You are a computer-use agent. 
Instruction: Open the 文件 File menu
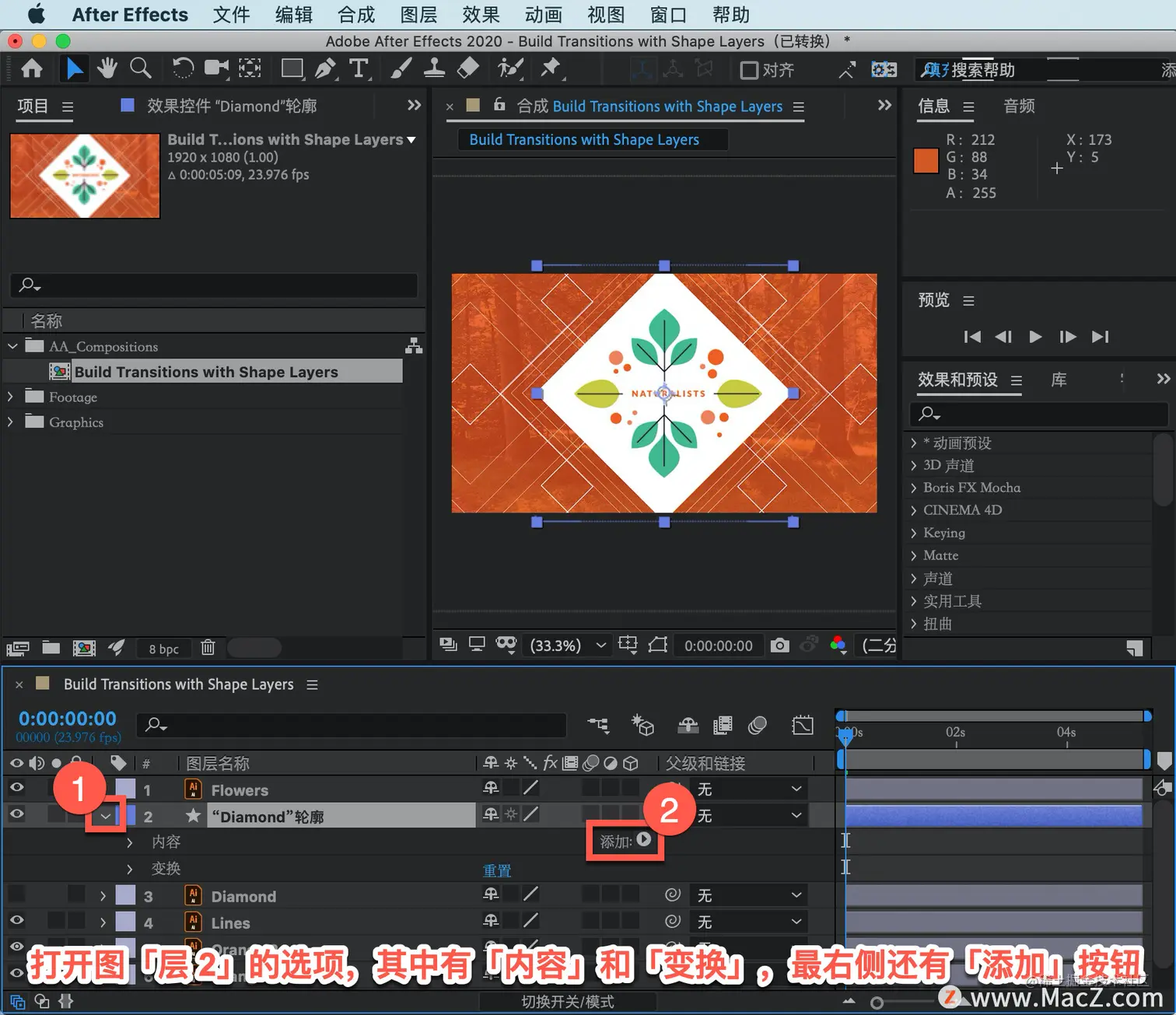coord(231,15)
